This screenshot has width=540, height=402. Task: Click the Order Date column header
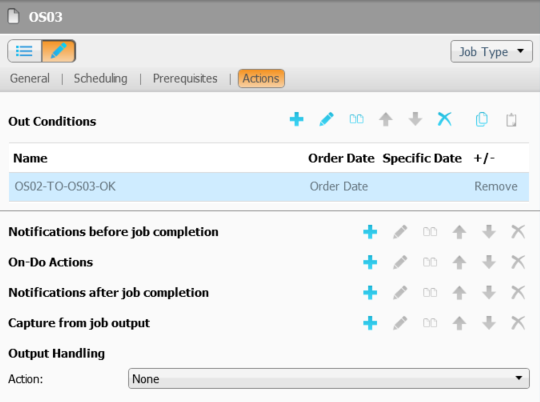[x=341, y=158]
